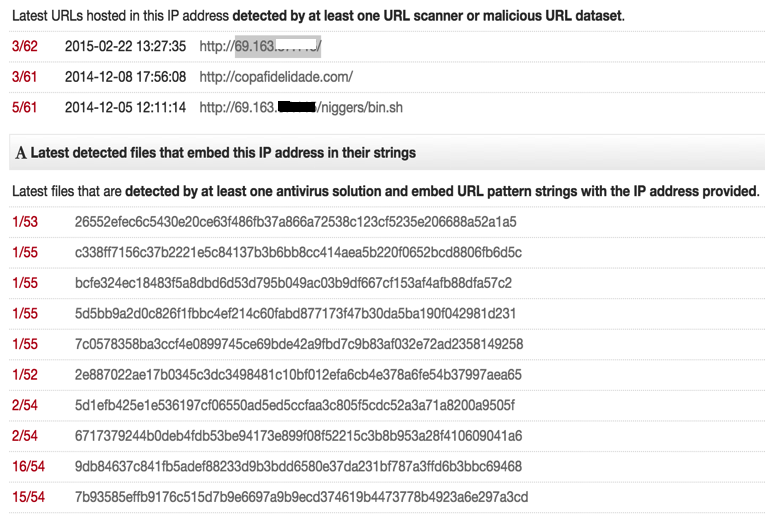
Task: Click the 15/54 detection ratio
Action: tap(28, 497)
